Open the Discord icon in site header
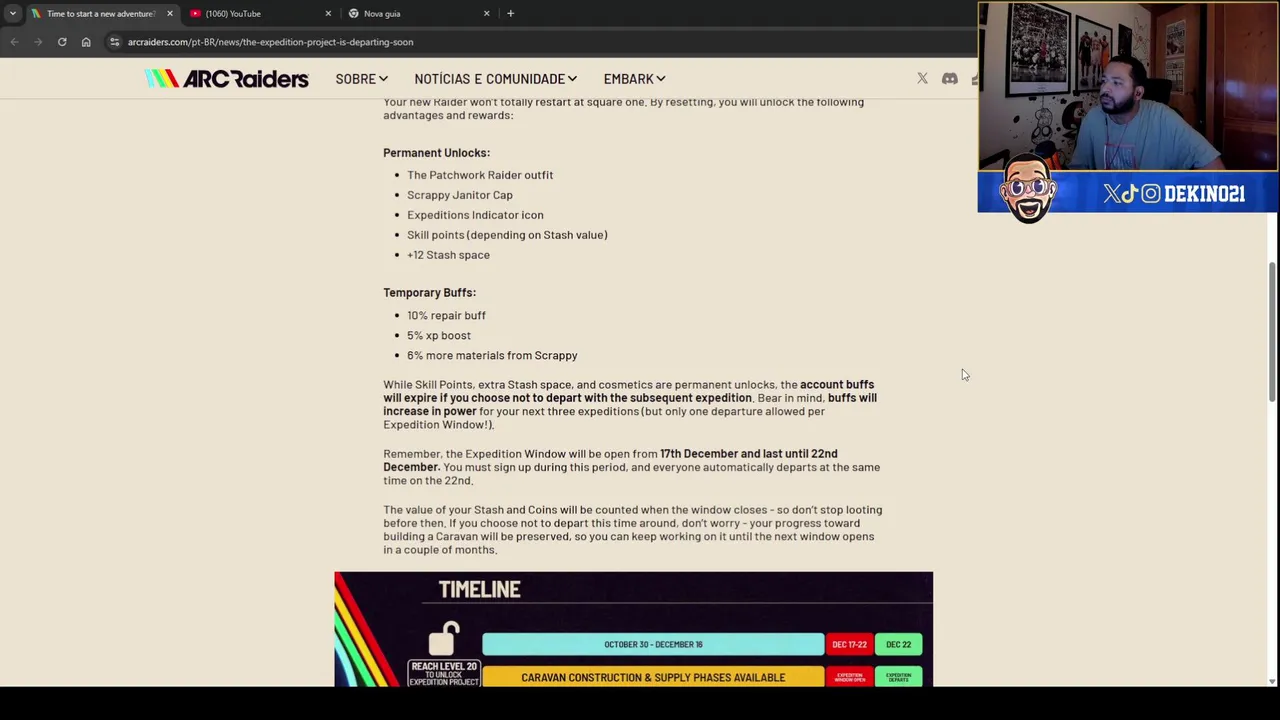The width and height of the screenshot is (1280, 720). [x=950, y=79]
